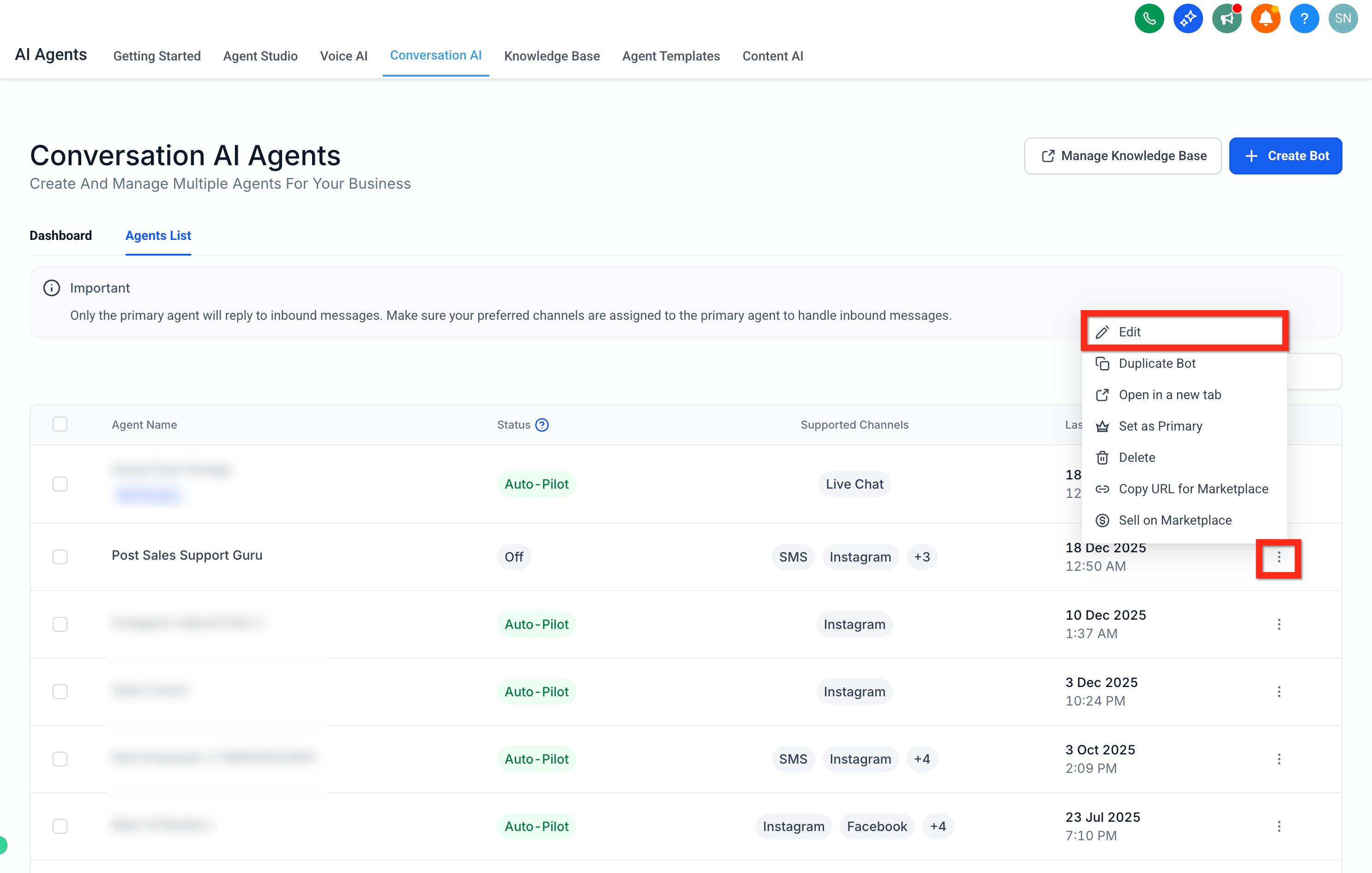This screenshot has width=1372, height=873.
Task: Click the blue question mark help icon
Action: [x=1304, y=18]
